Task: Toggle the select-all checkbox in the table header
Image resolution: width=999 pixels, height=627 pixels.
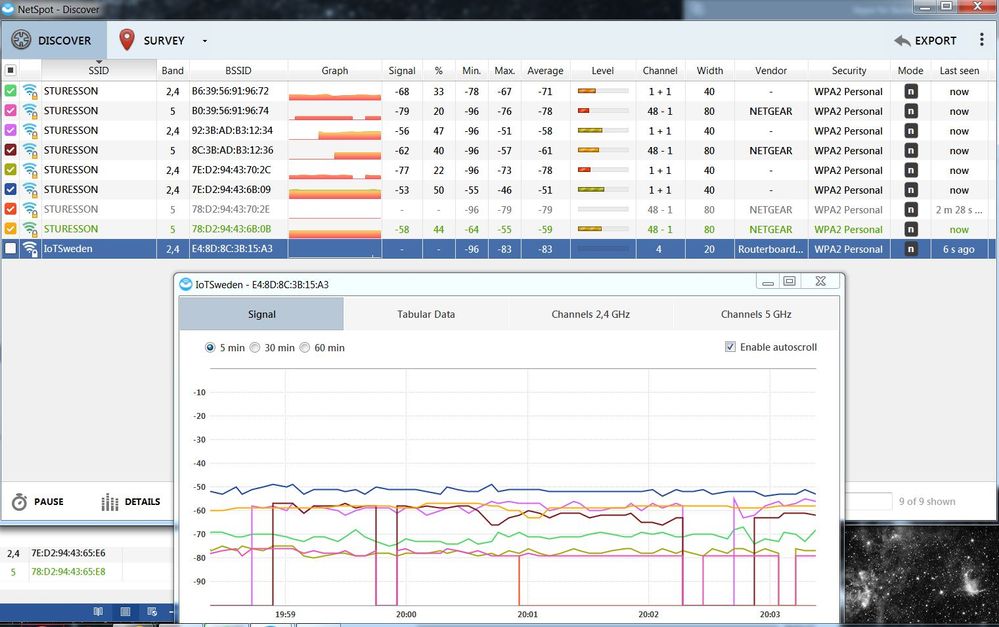Action: click(10, 71)
